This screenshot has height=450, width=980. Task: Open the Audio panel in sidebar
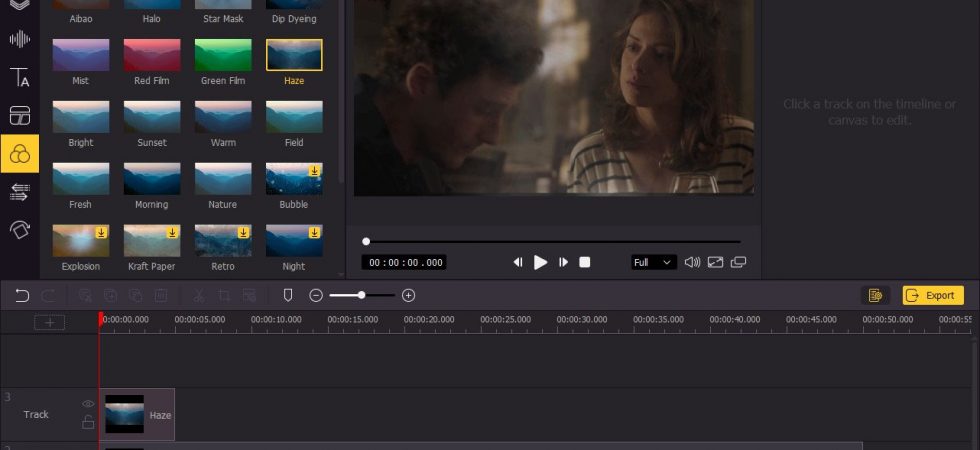pos(20,39)
